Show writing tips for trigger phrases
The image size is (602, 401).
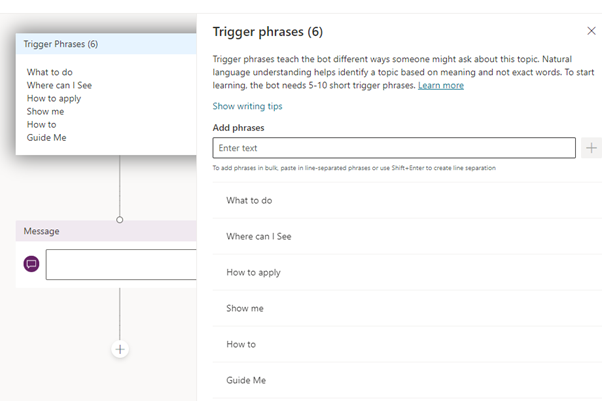point(247,106)
